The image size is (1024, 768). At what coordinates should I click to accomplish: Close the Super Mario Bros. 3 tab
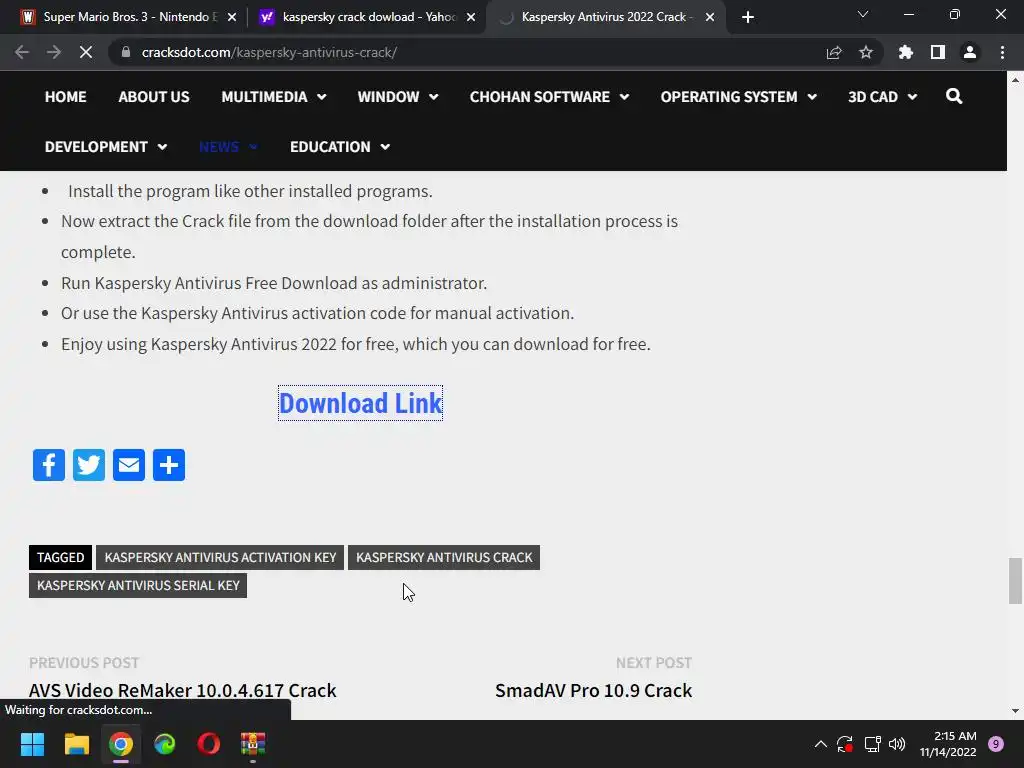point(232,17)
